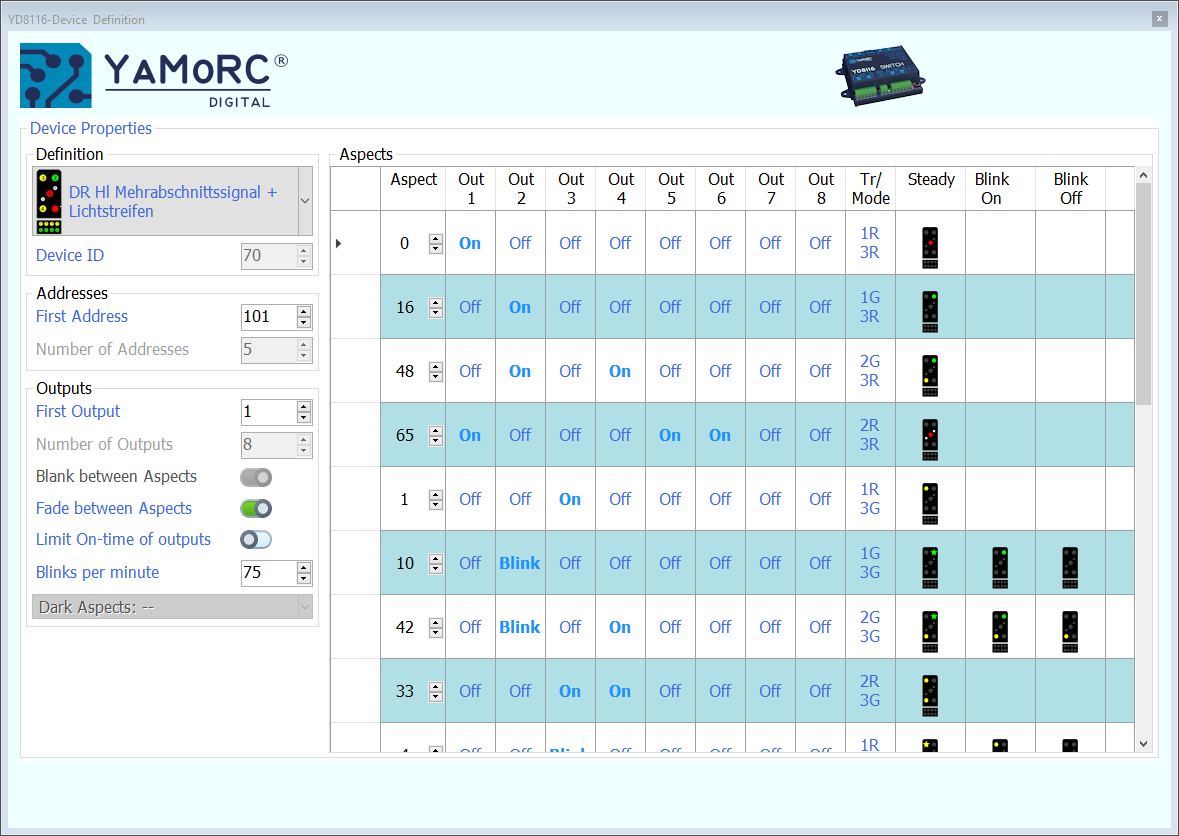Click the Out 1 column header
This screenshot has height=836, width=1179.
[471, 188]
